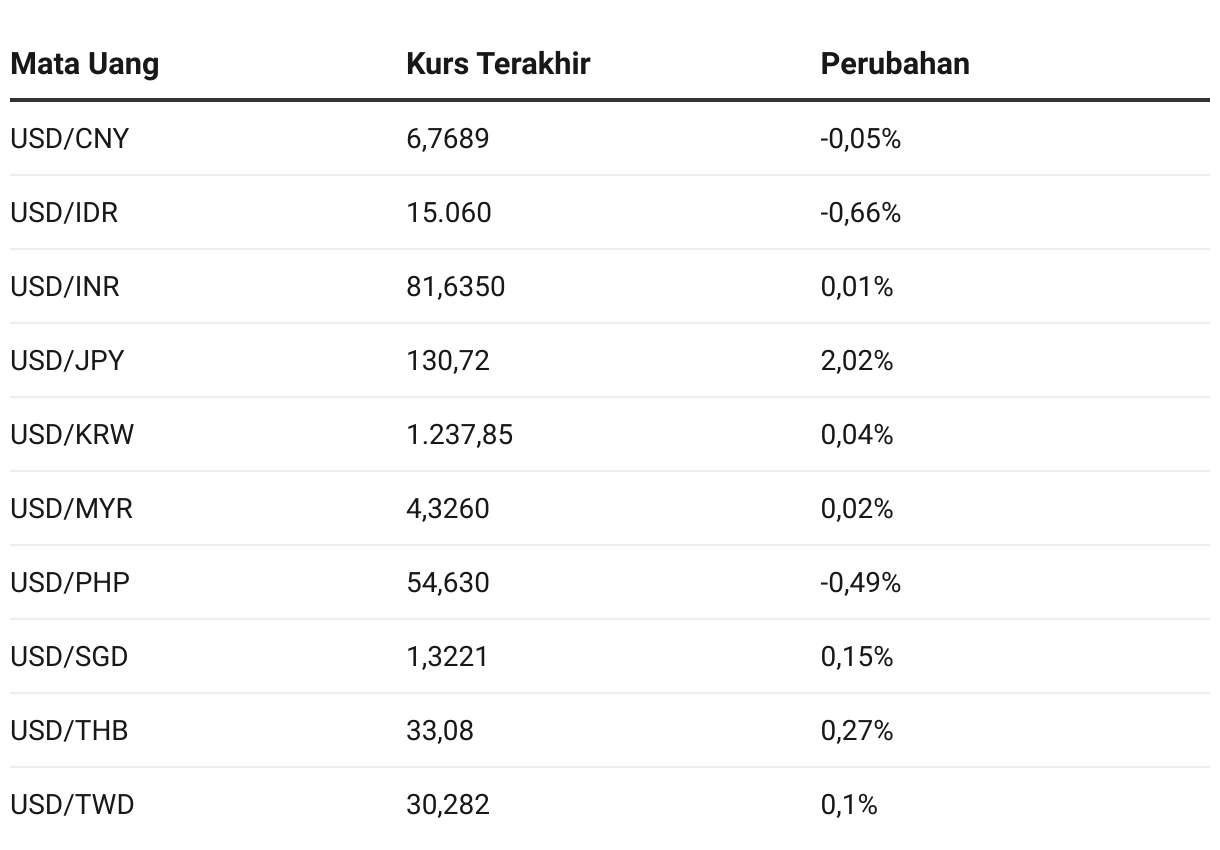The height and width of the screenshot is (850, 1220).
Task: Click the USD/THB currency pair
Action: tap(69, 730)
